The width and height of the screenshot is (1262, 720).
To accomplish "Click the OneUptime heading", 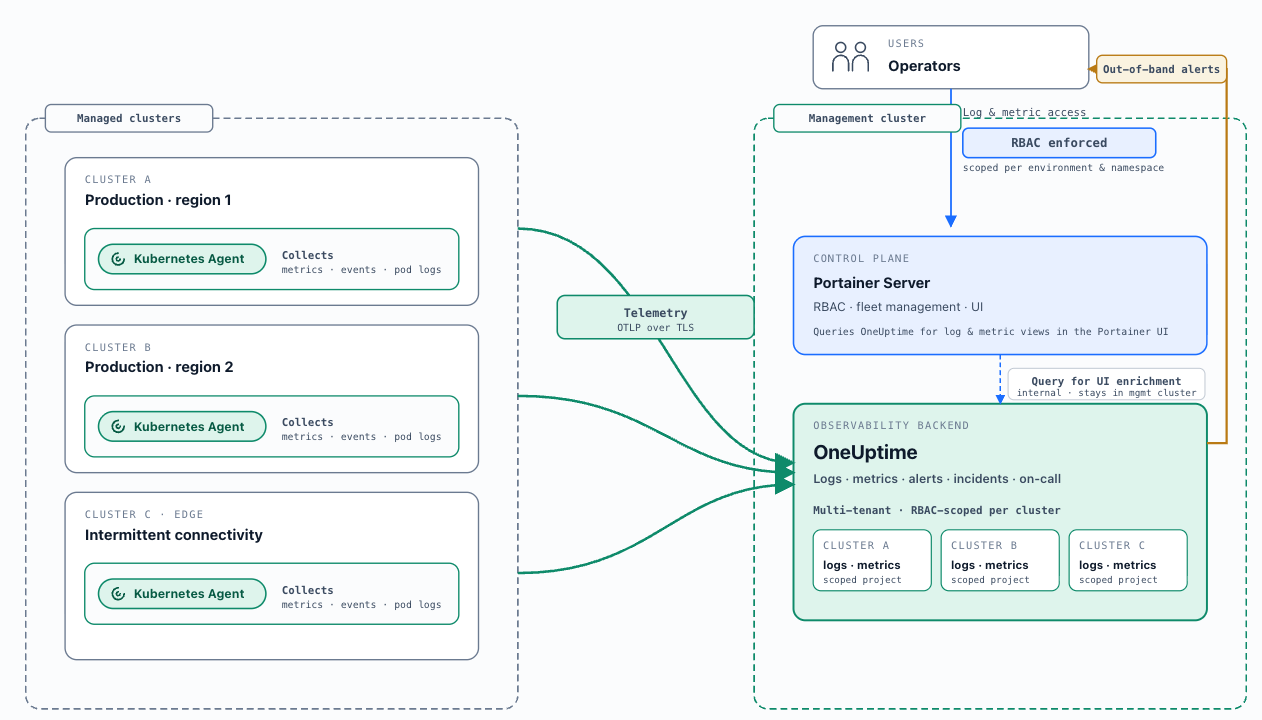I will click(x=865, y=453).
